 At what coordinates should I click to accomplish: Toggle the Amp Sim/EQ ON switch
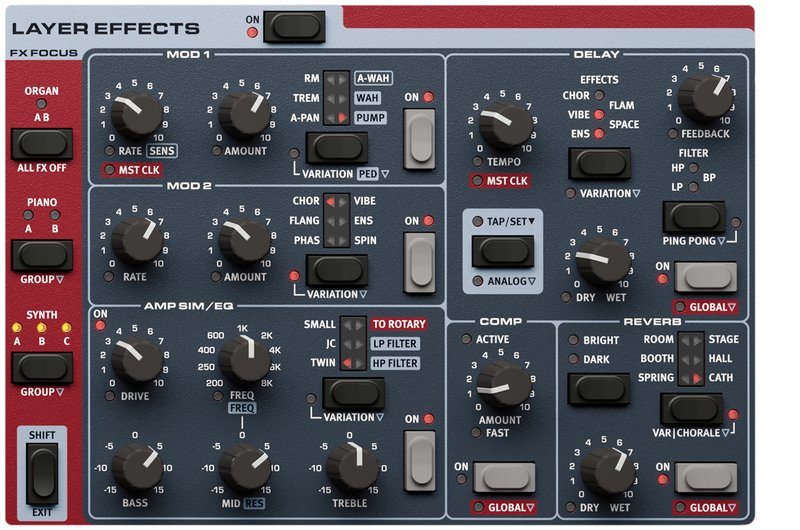419,461
